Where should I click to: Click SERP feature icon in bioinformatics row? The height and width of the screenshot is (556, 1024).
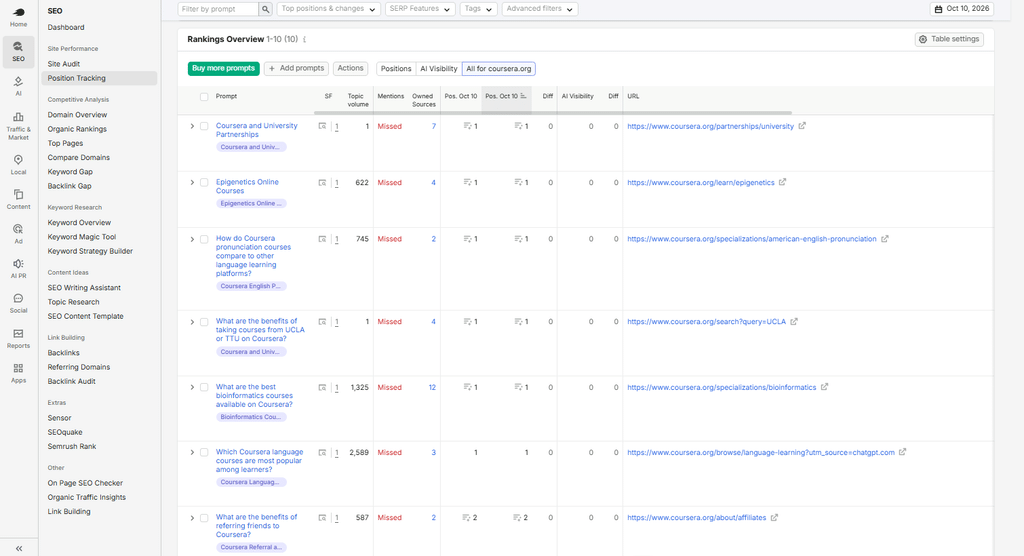(x=322, y=387)
